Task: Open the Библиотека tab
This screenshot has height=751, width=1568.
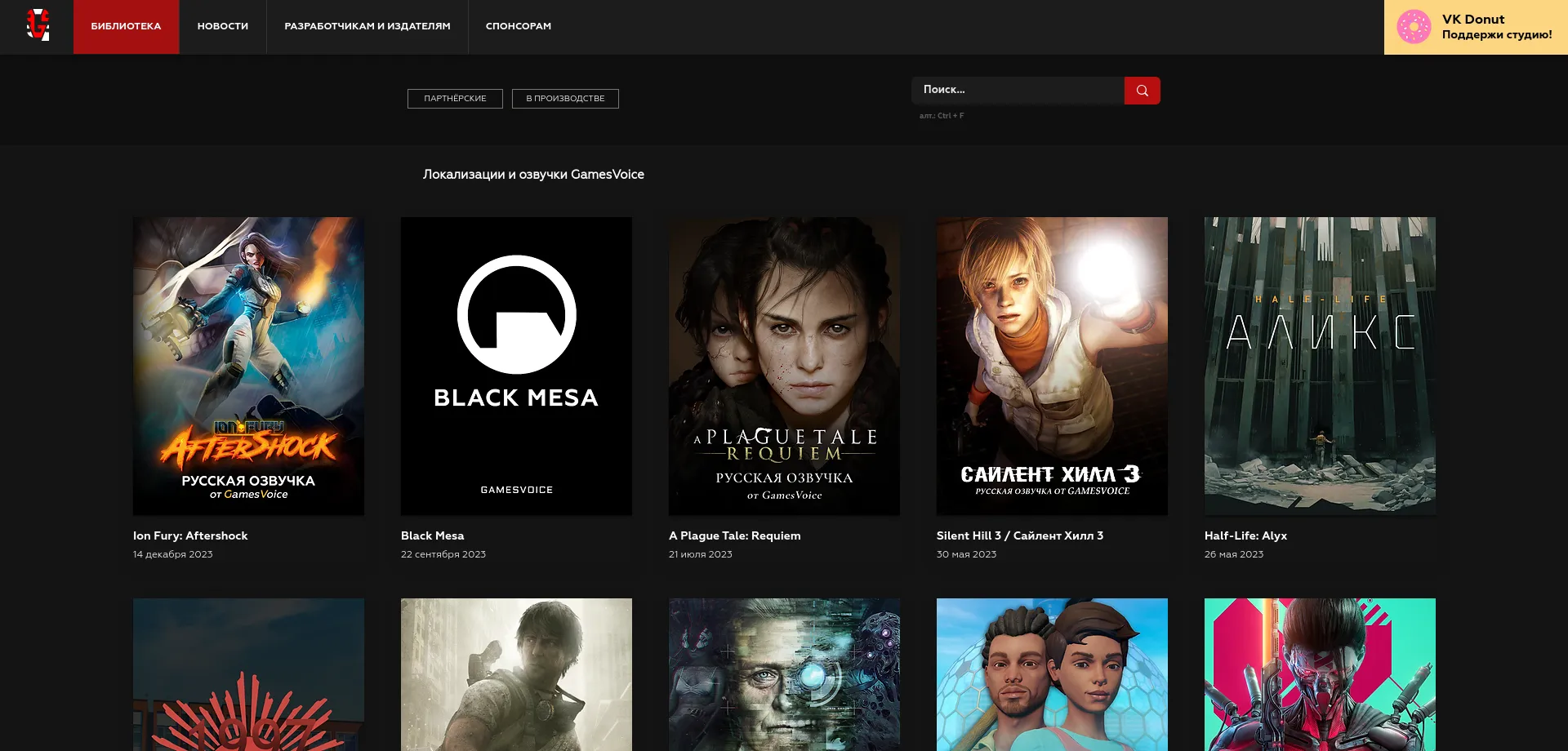Action: point(126,27)
